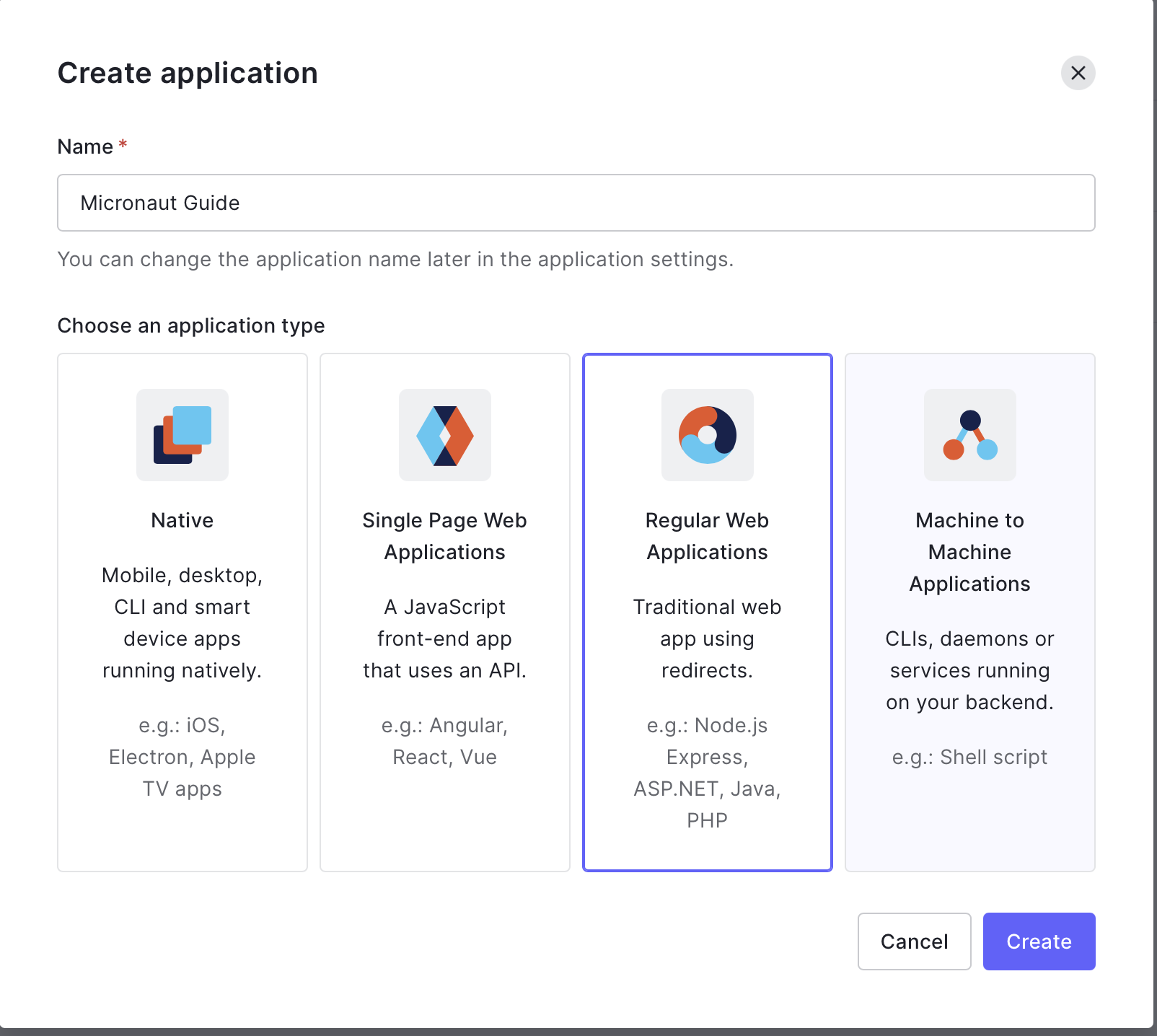Click 'A JavaScript front-end app' description
The width and height of the screenshot is (1157, 1036).
[445, 638]
